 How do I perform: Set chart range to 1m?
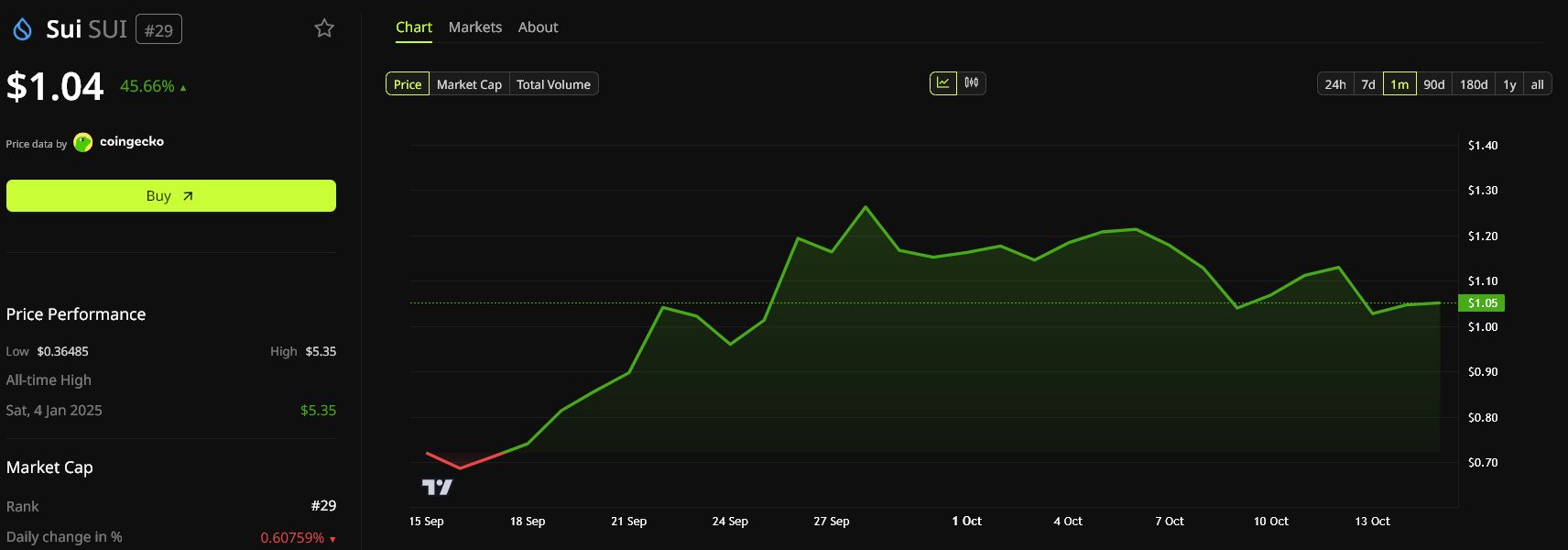1399,84
